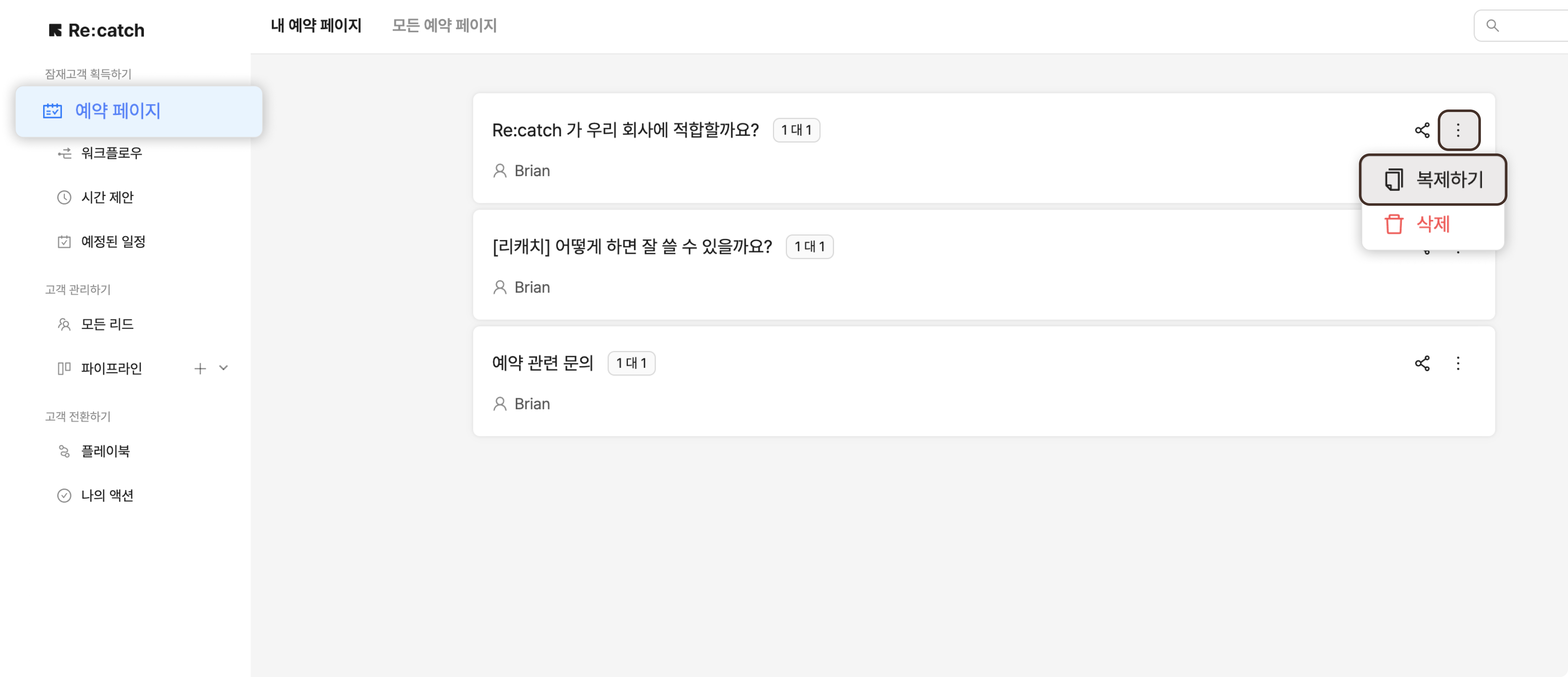
Task: Navigate to 모든 리드
Action: click(x=107, y=324)
